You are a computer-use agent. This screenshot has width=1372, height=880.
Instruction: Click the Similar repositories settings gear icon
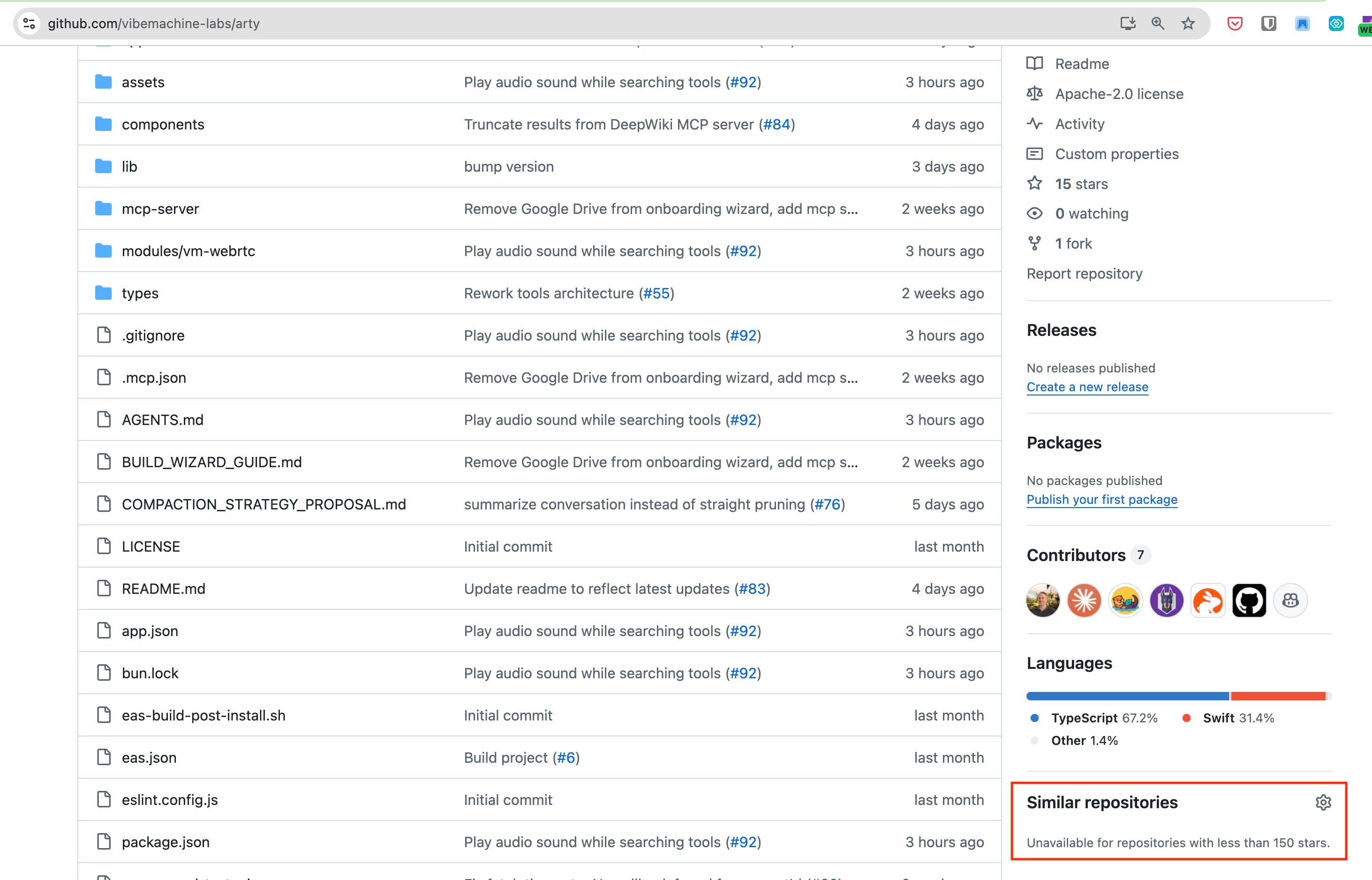tap(1323, 802)
